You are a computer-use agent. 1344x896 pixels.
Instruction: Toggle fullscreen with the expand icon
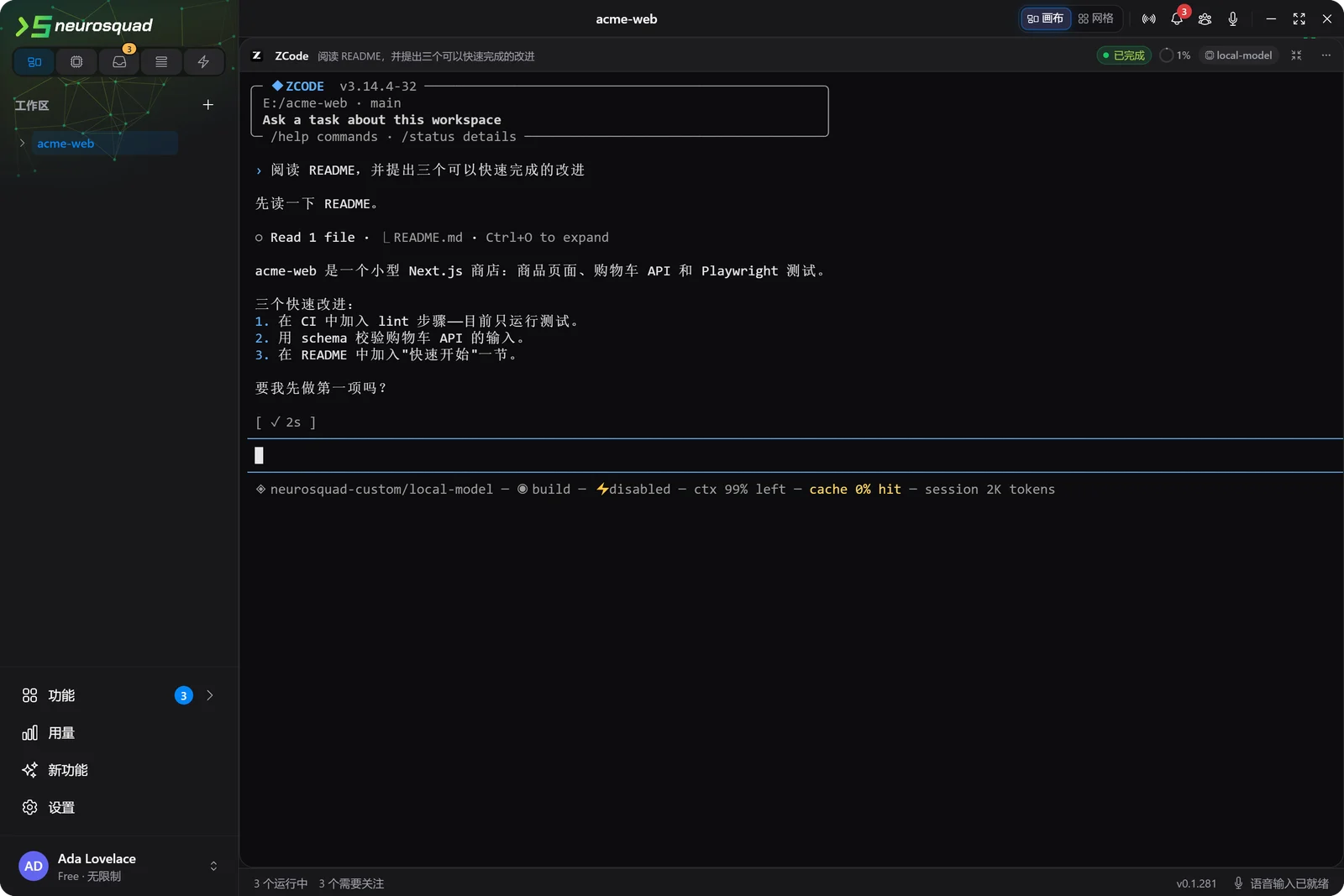click(x=1299, y=18)
